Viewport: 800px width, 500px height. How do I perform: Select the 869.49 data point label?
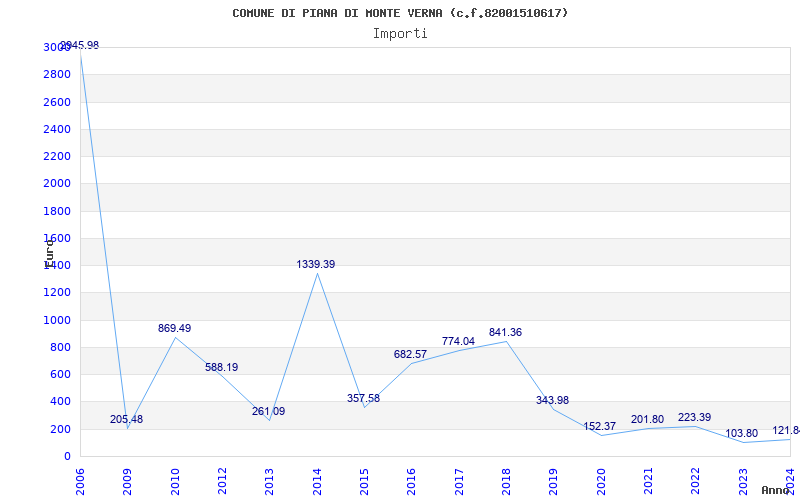tap(174, 328)
